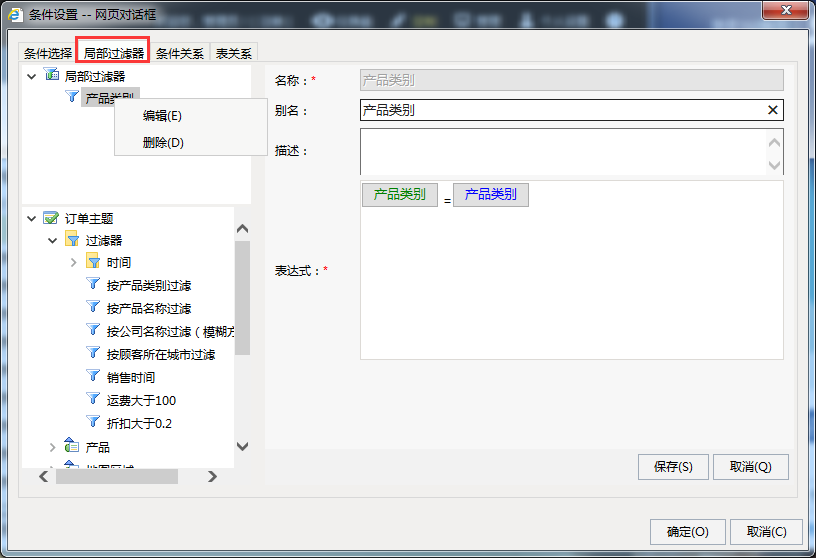
Task: Click the 取消(Q) button
Action: [x=750, y=466]
